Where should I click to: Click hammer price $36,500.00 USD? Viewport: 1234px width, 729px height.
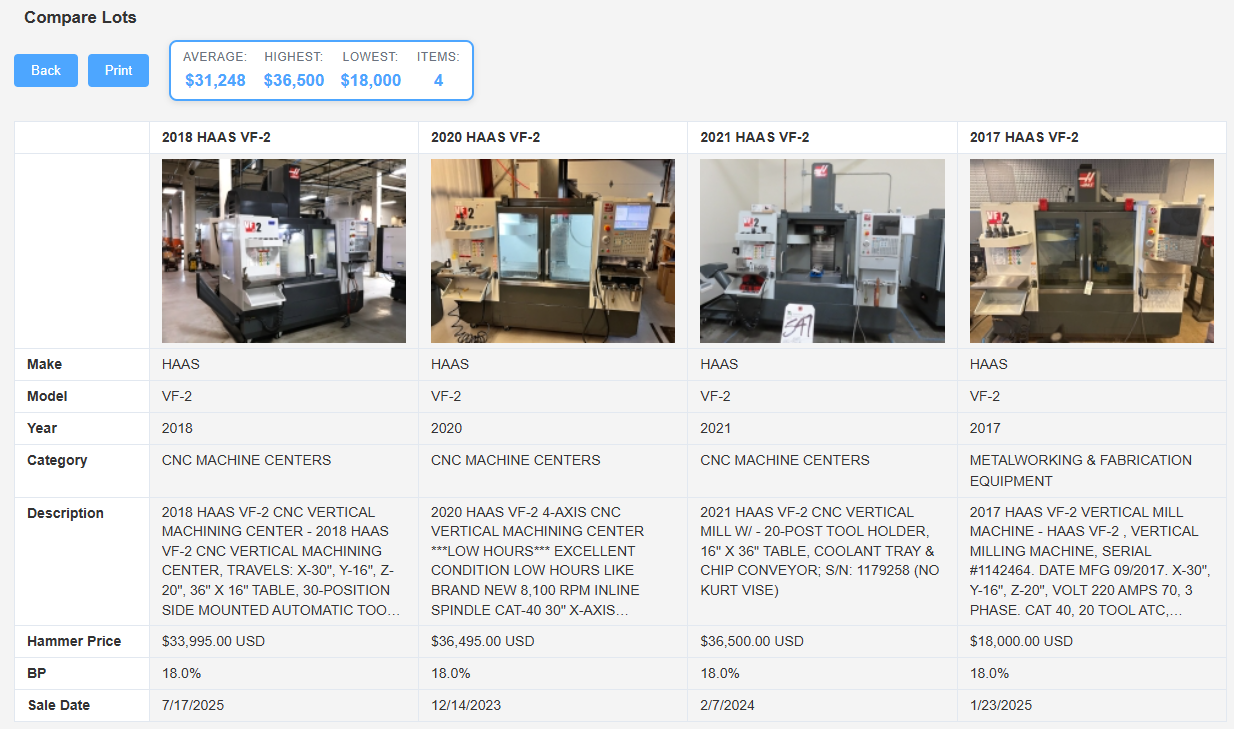752,641
